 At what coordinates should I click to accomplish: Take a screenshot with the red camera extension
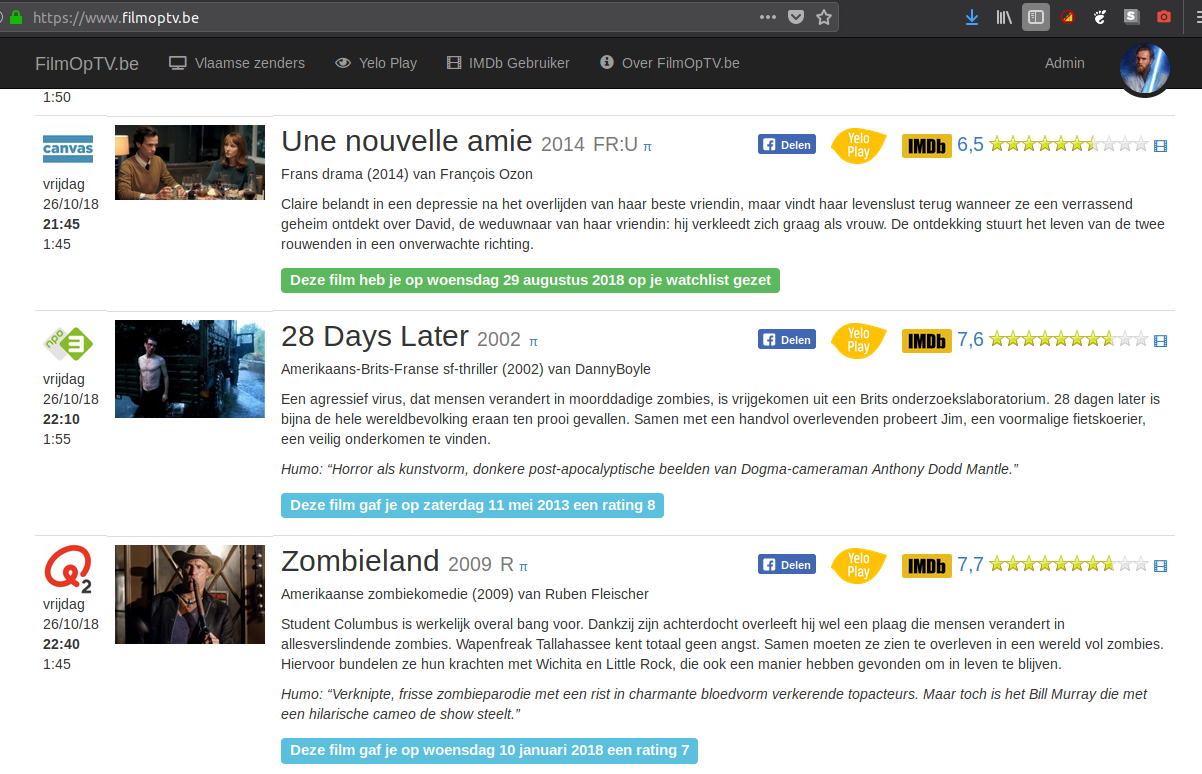coord(1163,17)
